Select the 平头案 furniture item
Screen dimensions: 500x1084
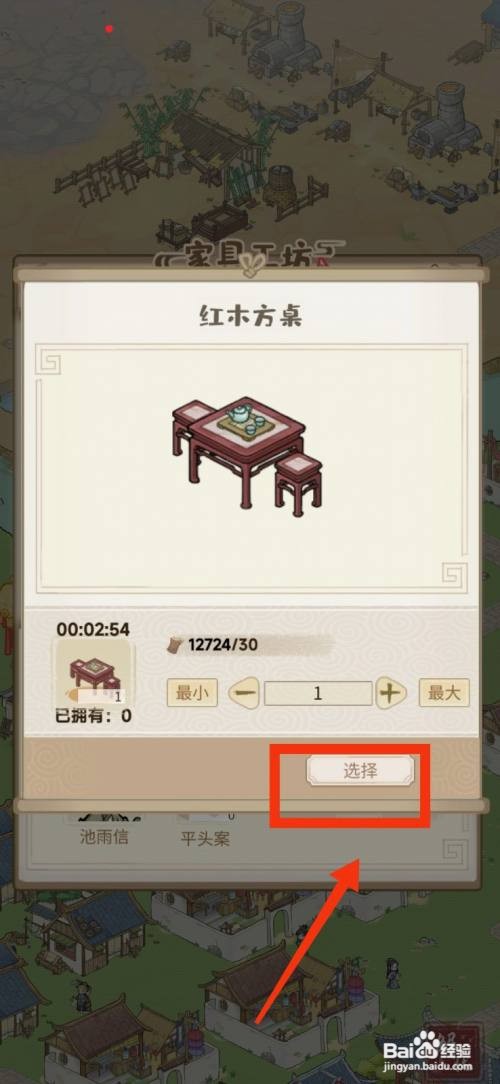coord(205,839)
